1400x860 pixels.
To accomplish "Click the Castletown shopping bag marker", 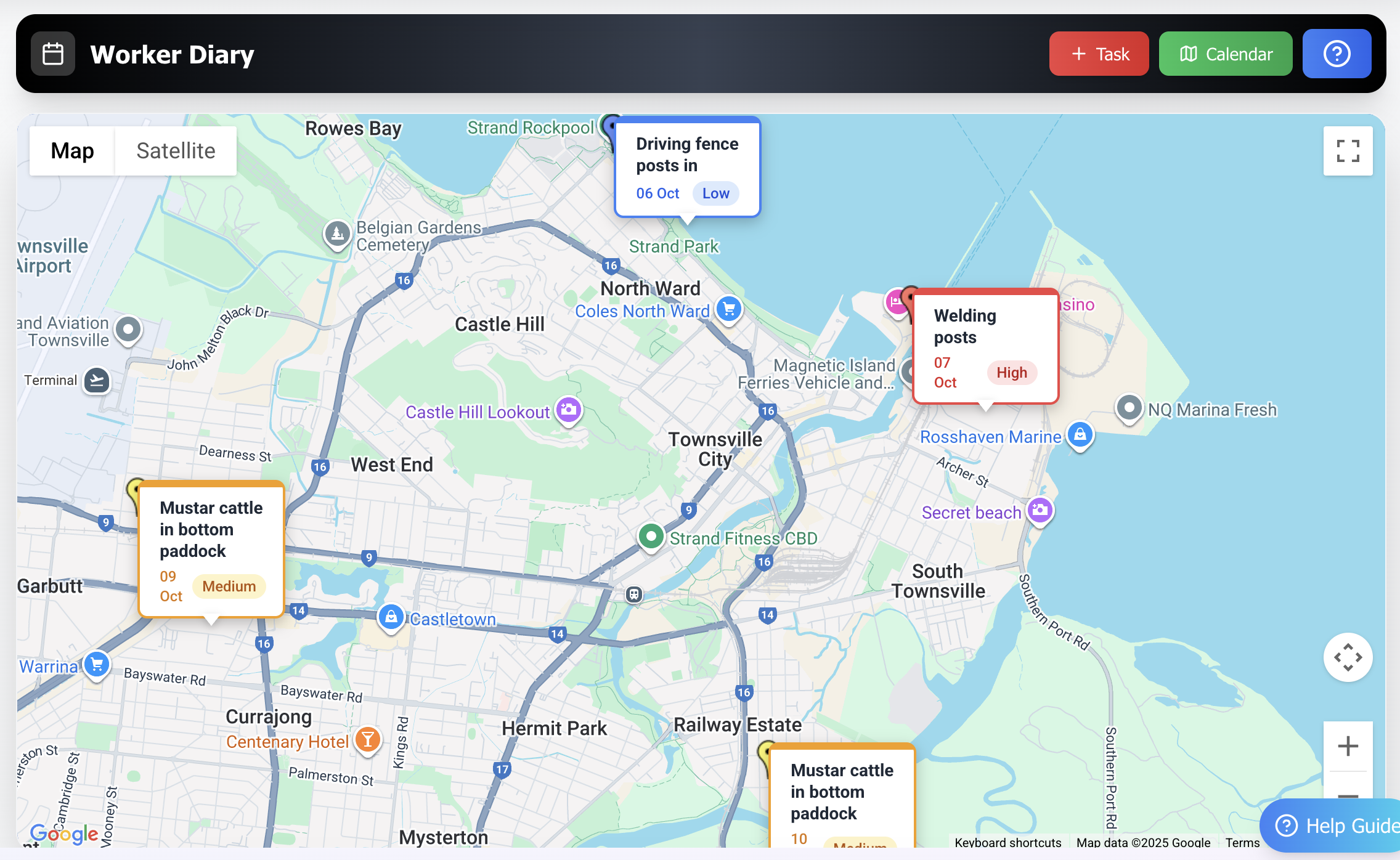I will 391,617.
